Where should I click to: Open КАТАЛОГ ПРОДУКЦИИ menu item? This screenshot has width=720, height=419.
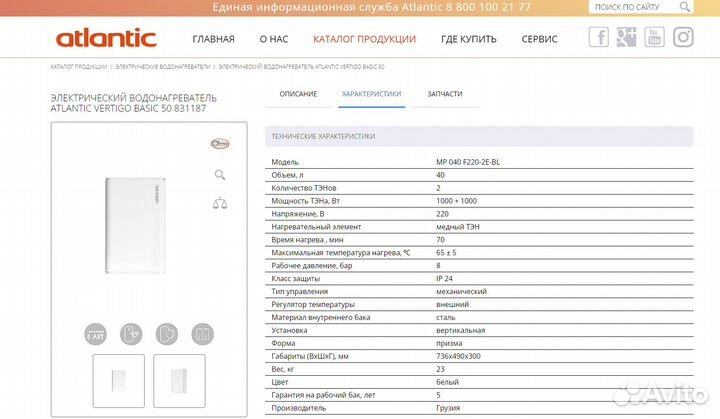[365, 39]
